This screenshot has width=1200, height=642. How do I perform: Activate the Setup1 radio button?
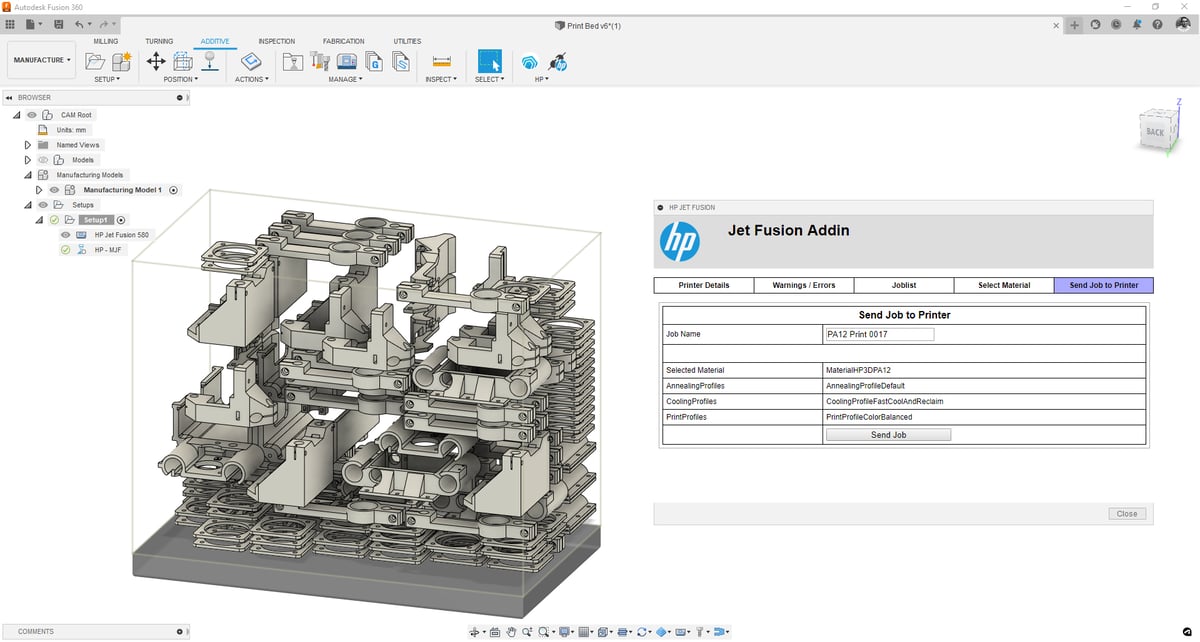pos(121,220)
